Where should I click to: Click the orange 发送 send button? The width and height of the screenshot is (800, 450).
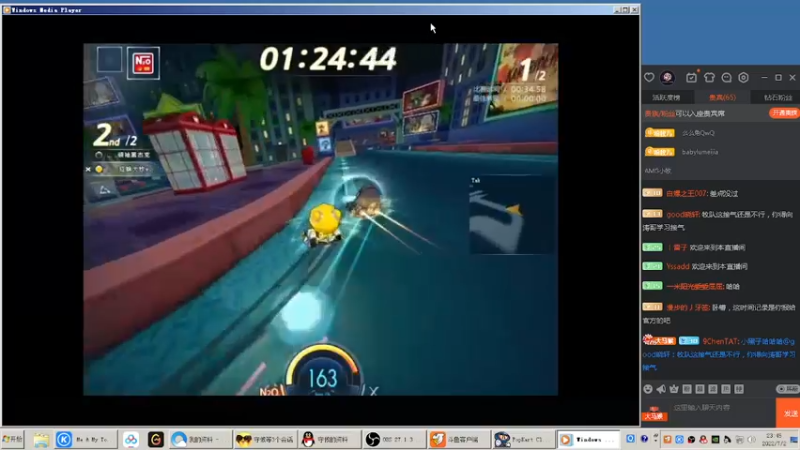789,413
